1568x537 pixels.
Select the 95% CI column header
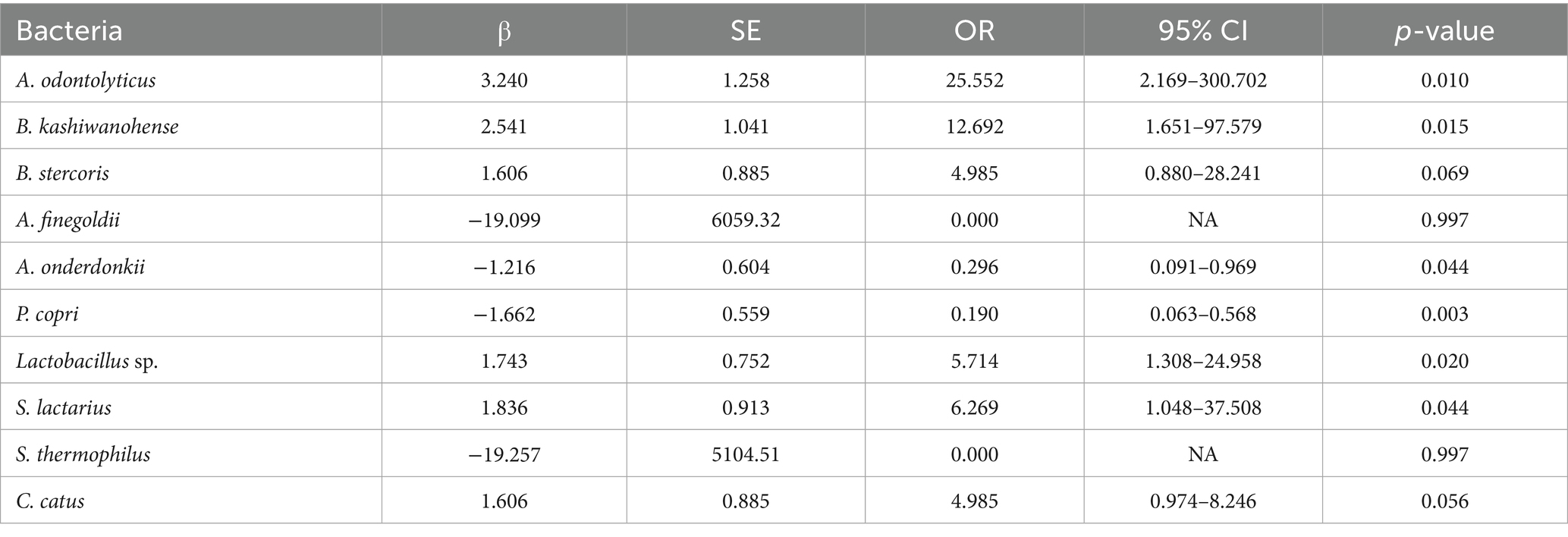click(x=1202, y=31)
